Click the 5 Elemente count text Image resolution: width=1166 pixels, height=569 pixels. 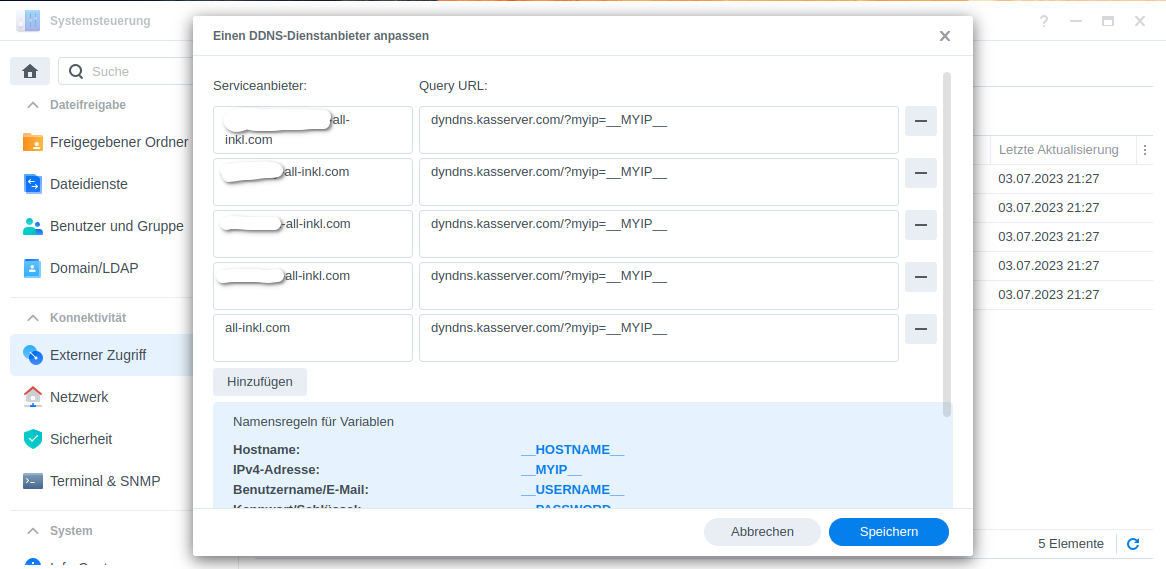1071,544
